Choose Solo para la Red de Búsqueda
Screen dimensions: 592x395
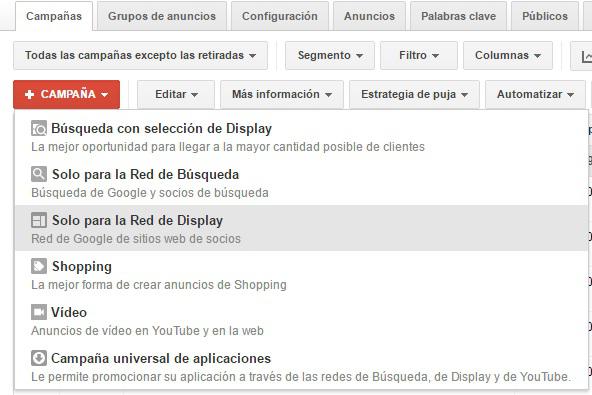click(x=301, y=182)
